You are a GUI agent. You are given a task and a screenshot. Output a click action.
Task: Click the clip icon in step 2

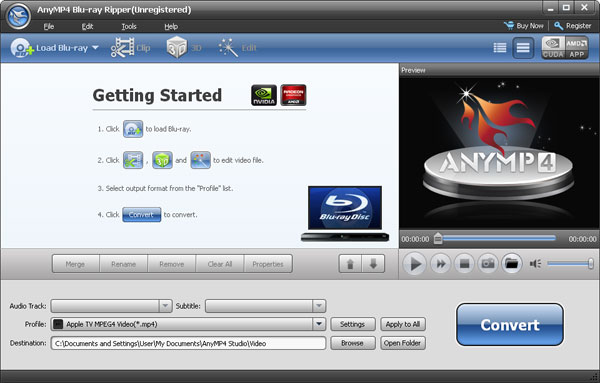tap(133, 160)
